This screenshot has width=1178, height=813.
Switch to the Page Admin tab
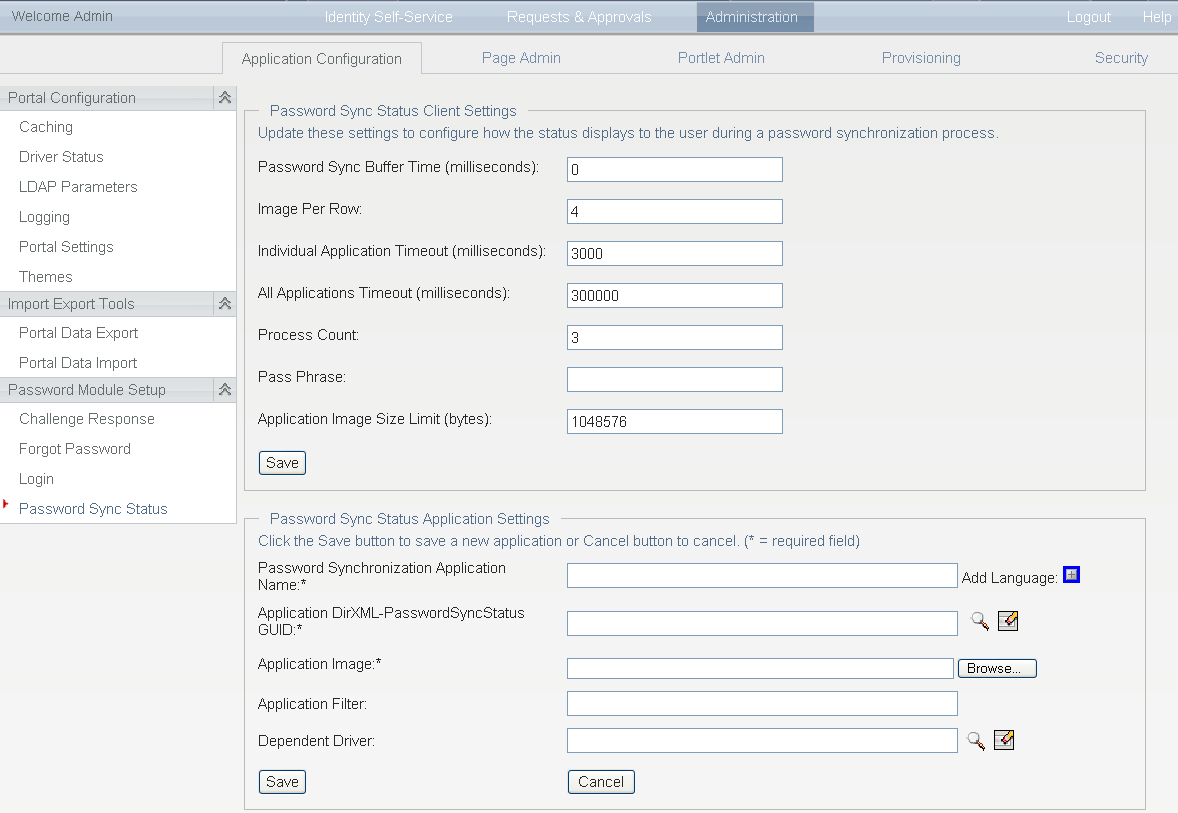pos(521,58)
